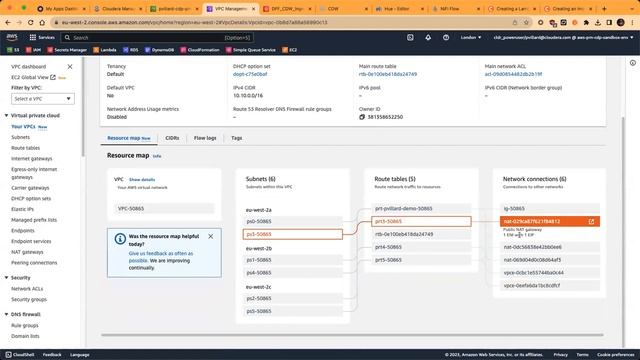
Task: Open the IAM shortcut
Action: coord(33,50)
